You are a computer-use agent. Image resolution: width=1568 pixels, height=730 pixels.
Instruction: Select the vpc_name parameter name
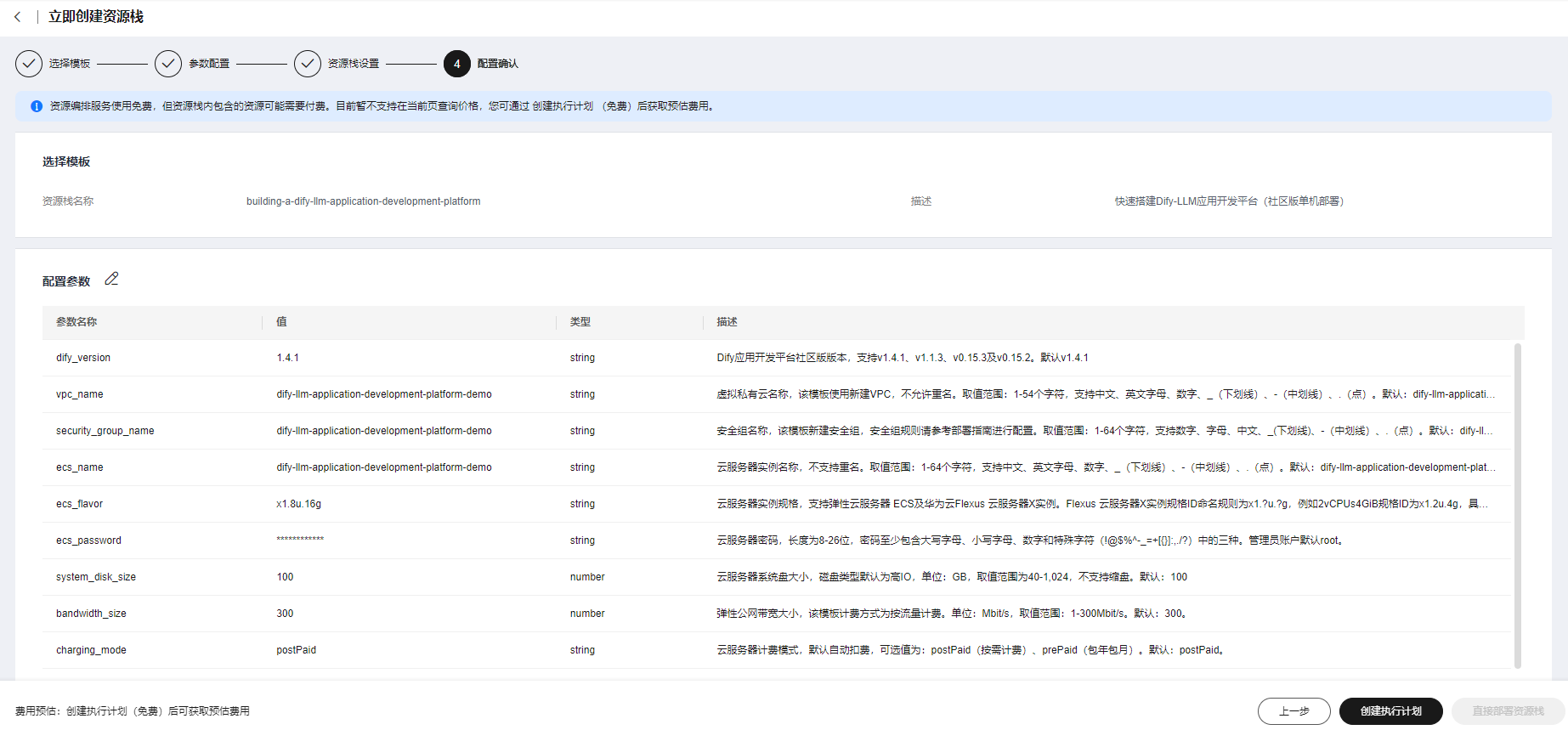coord(80,394)
